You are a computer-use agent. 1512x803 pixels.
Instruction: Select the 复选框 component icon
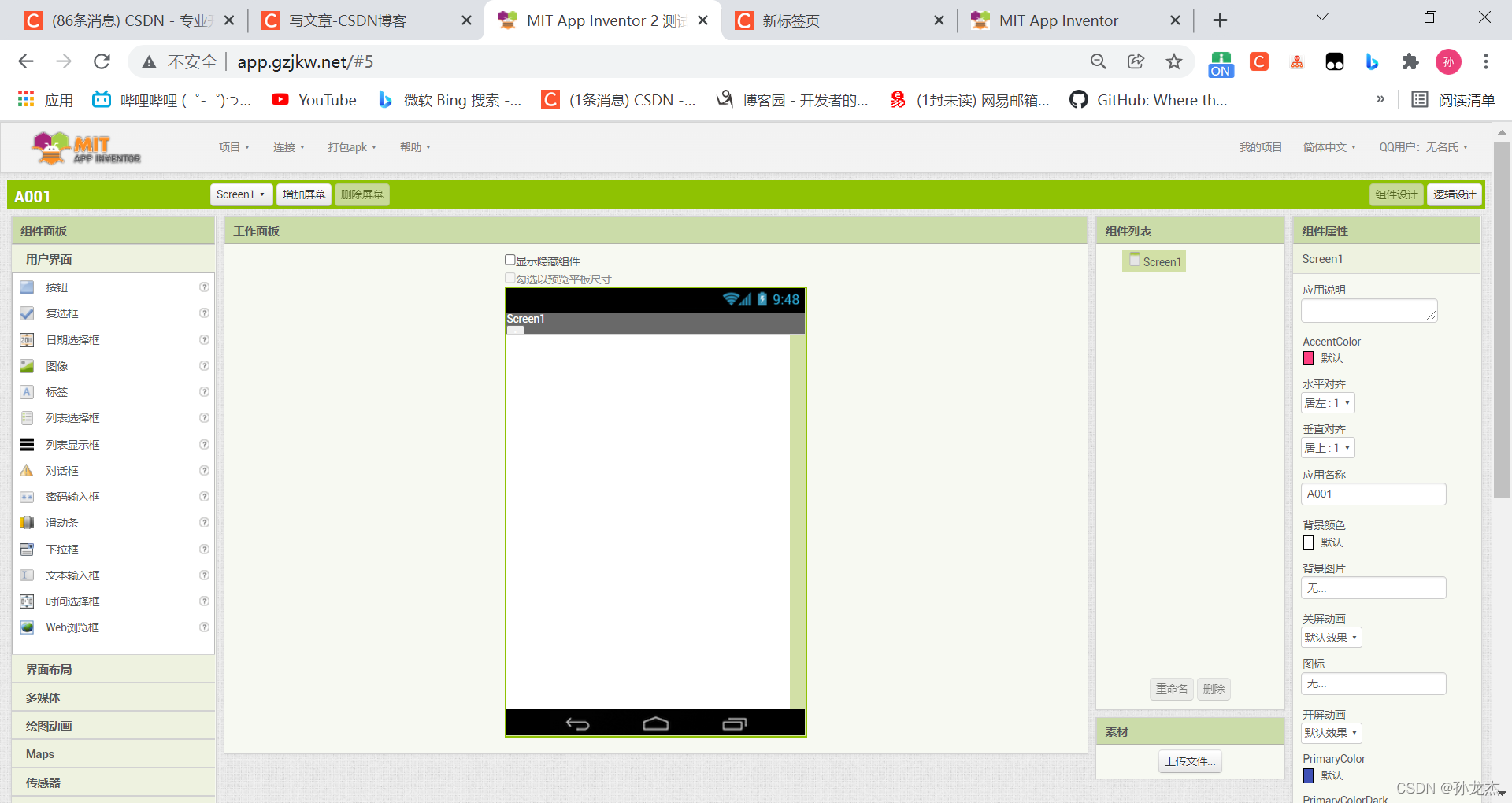point(27,313)
